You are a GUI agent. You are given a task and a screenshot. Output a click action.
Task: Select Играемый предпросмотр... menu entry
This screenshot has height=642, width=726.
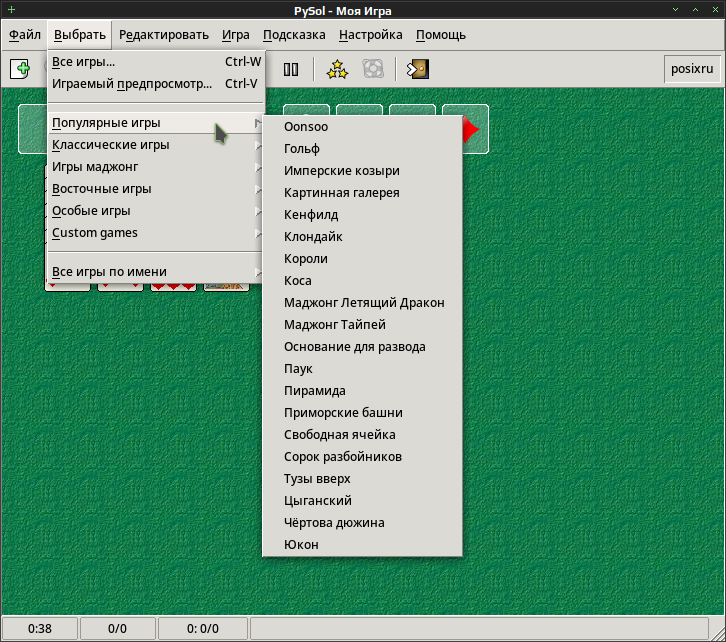pos(156,84)
